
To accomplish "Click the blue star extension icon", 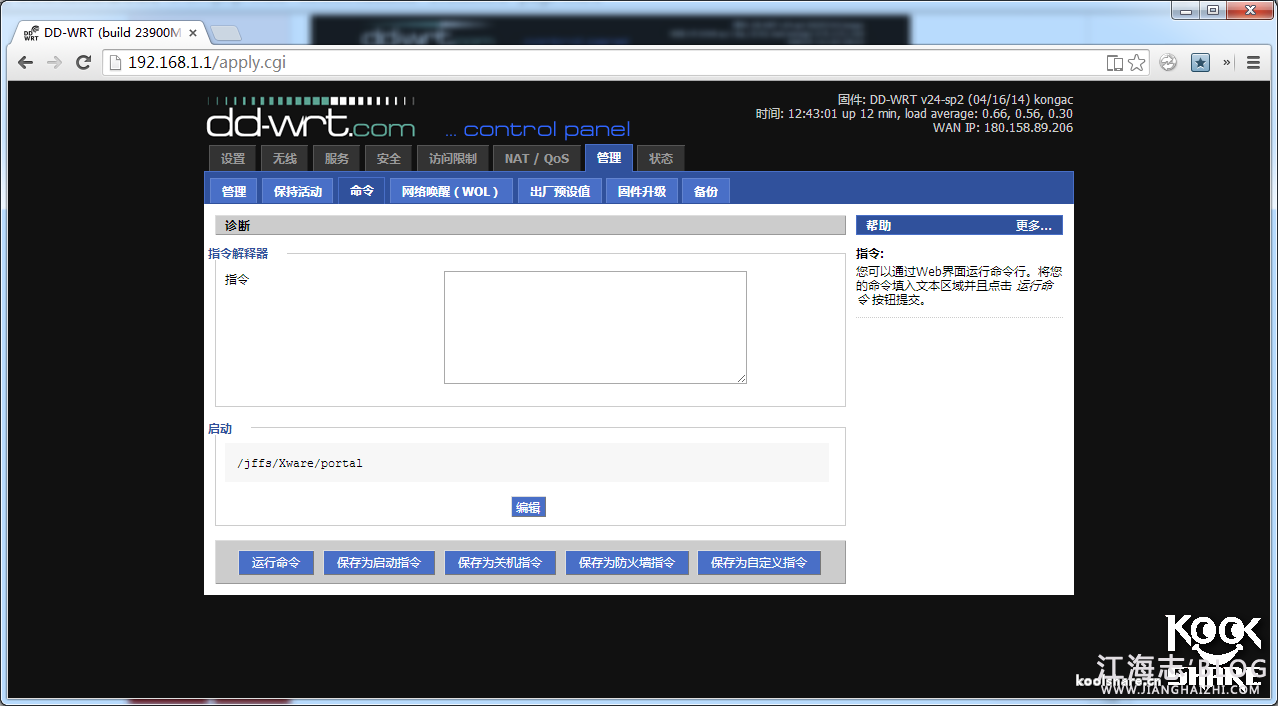I will coord(1200,63).
